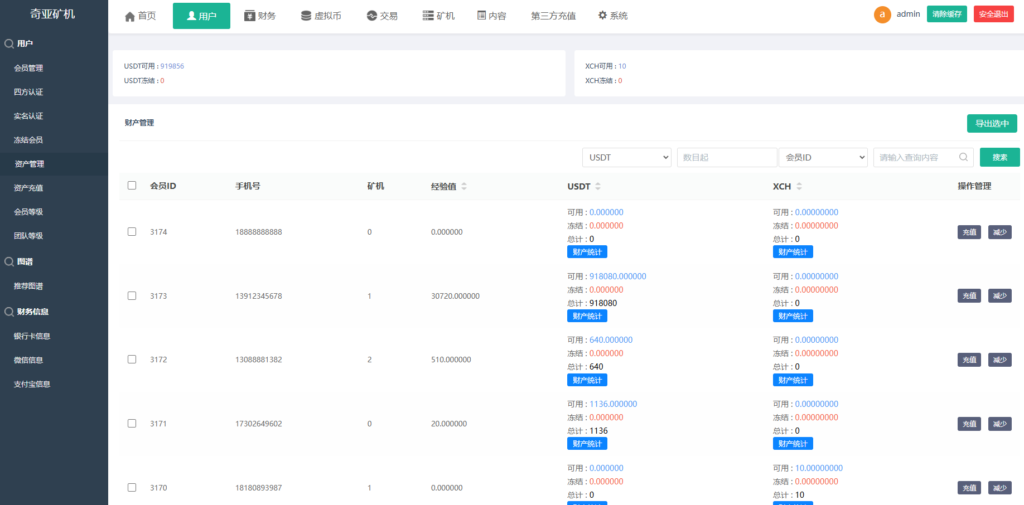Click the 内容 content icon
Screen dimensions: 1024x505
click(481, 16)
